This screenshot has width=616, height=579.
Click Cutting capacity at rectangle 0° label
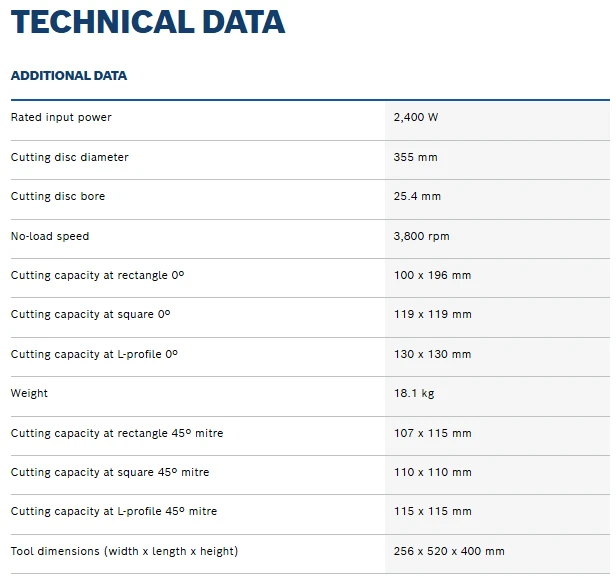tap(97, 275)
